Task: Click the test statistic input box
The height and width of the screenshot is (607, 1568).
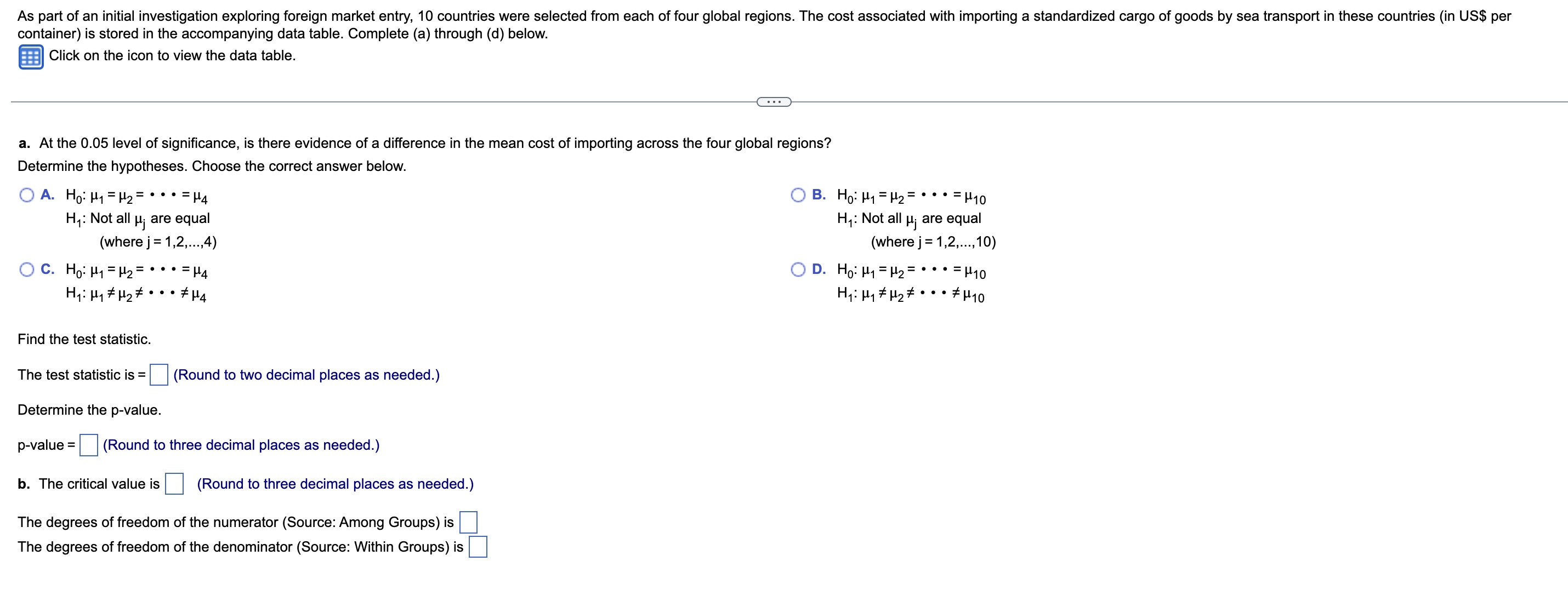Action: click(x=158, y=375)
